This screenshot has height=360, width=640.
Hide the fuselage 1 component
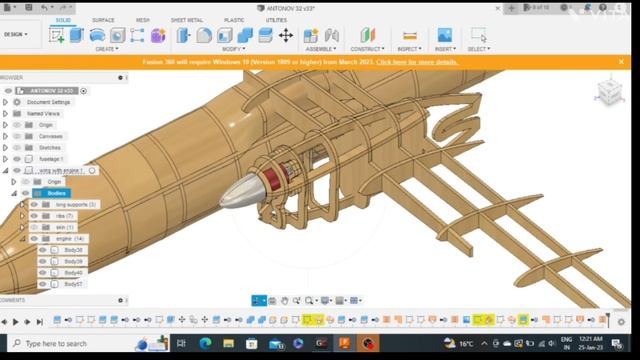coord(17,159)
